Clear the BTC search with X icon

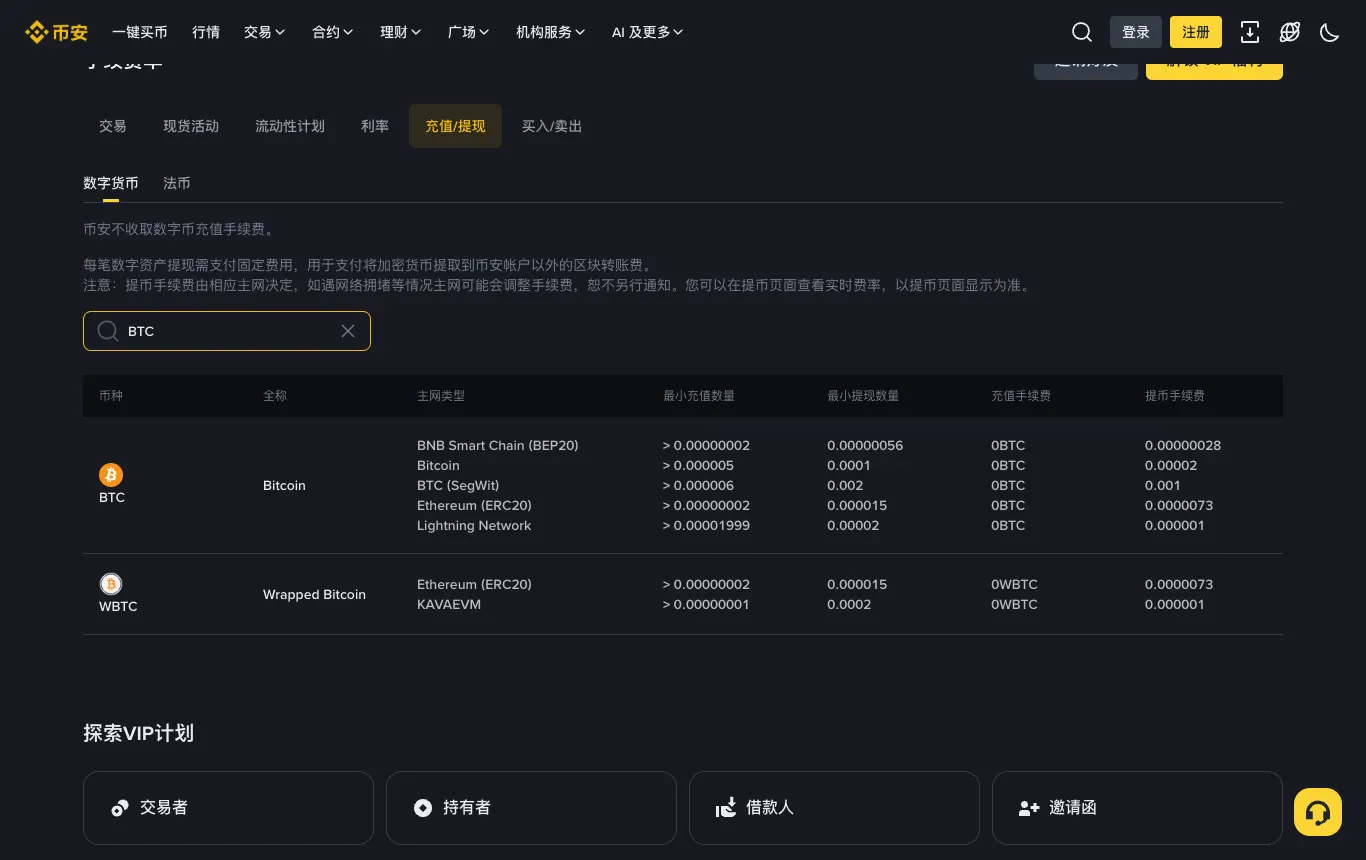tap(348, 331)
